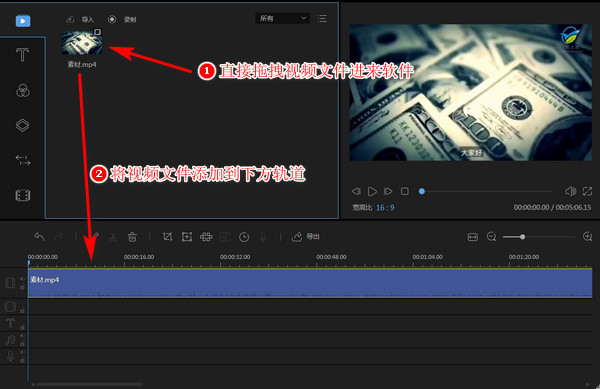Open the Filters panel with three circles
600x389 pixels.
point(23,91)
